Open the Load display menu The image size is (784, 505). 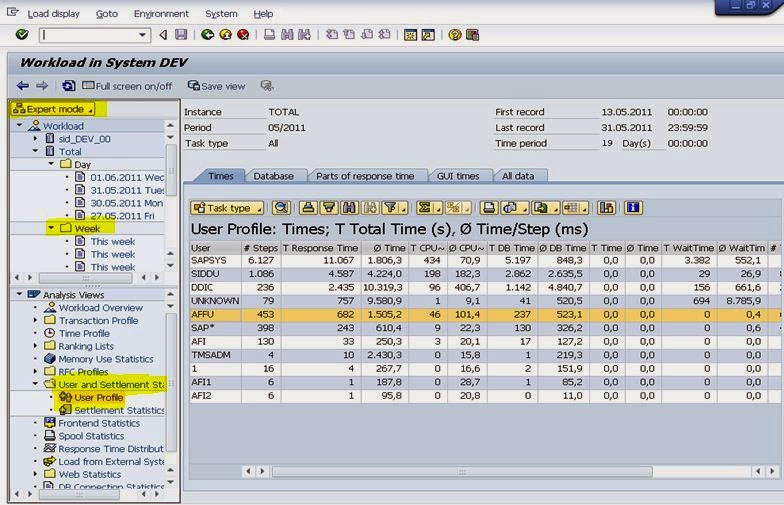54,14
